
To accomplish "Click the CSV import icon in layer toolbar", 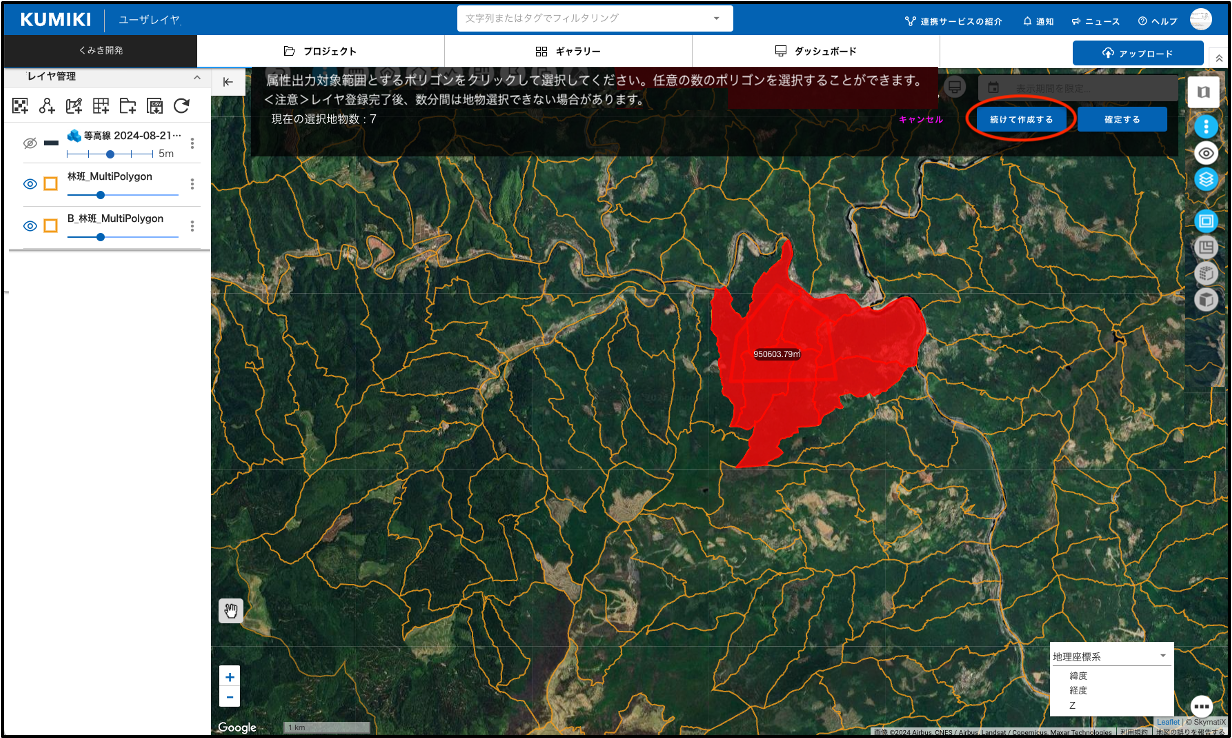I will [155, 106].
